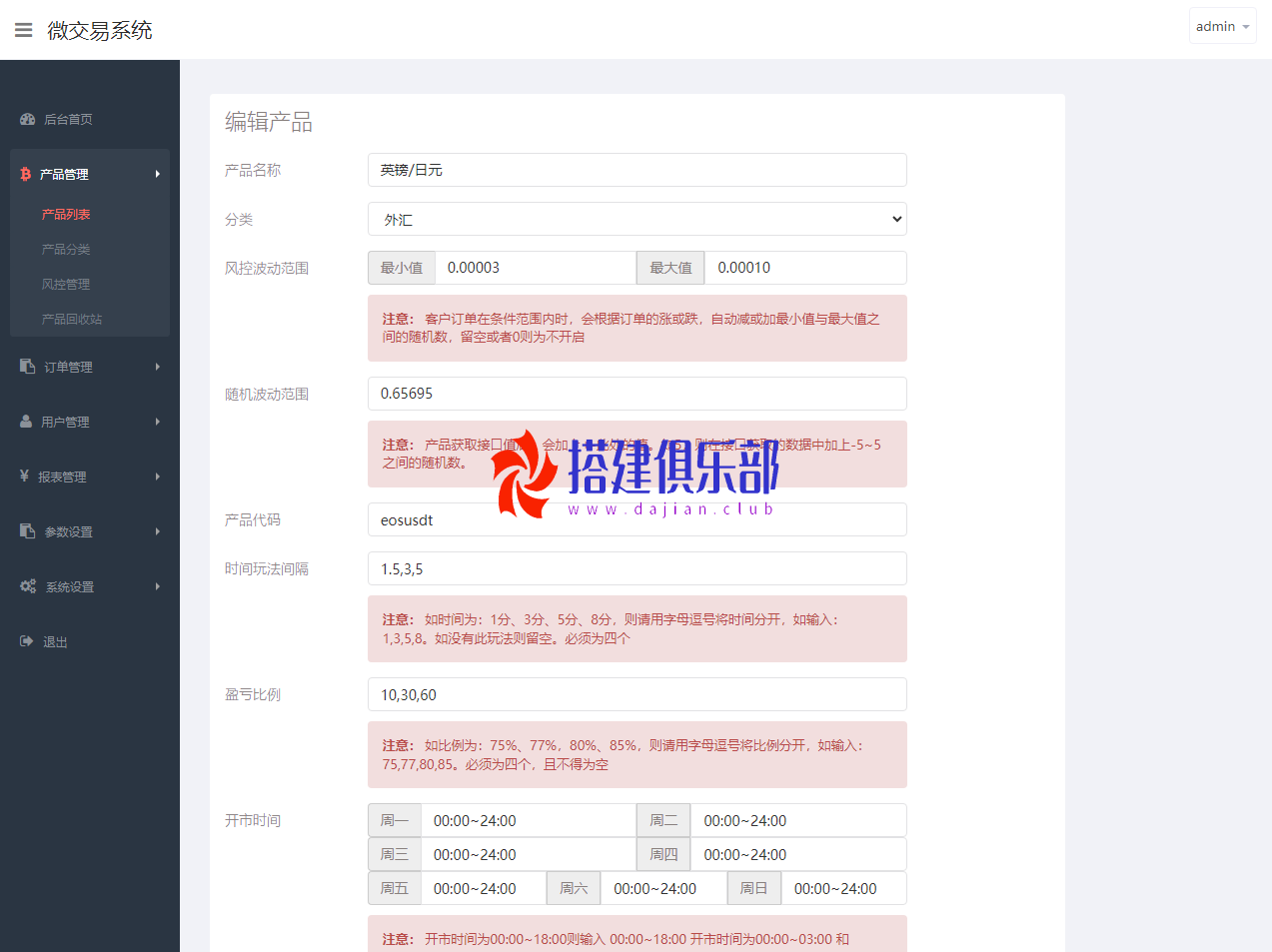Expand the 订单管理 arrow

click(x=158, y=367)
